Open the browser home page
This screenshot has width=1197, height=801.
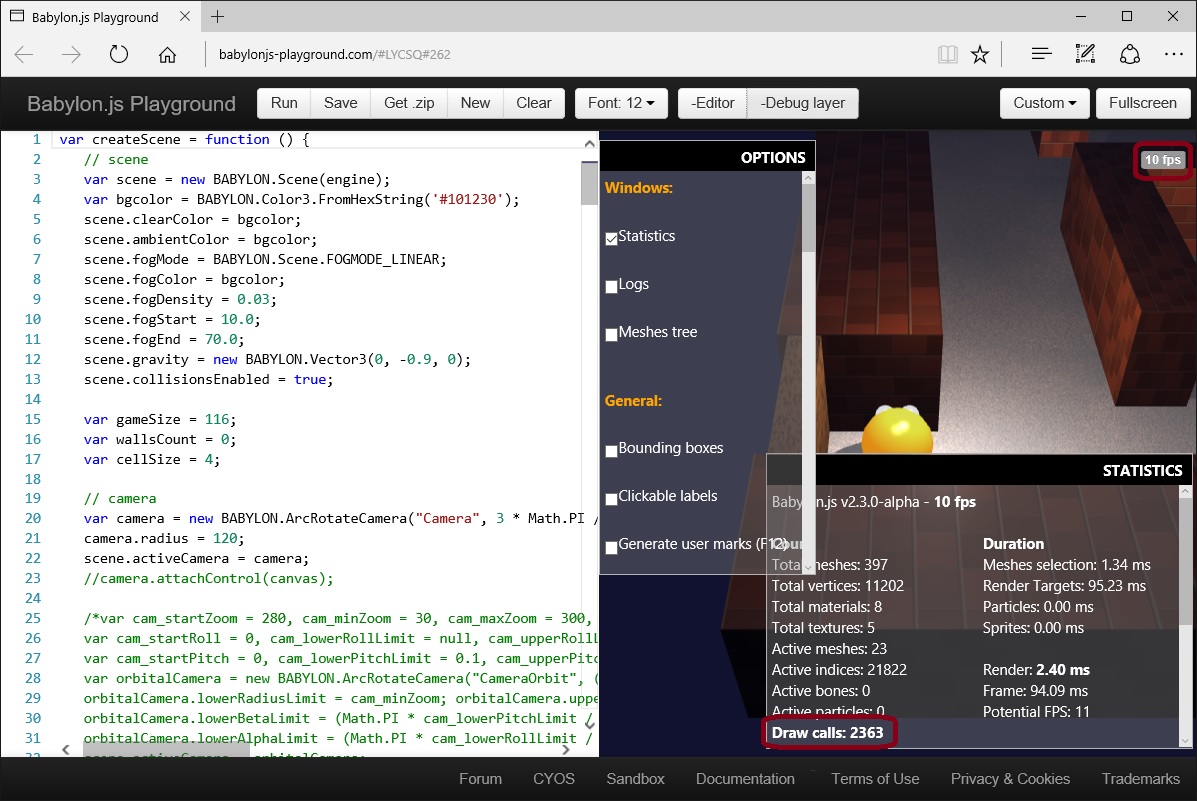pos(167,55)
